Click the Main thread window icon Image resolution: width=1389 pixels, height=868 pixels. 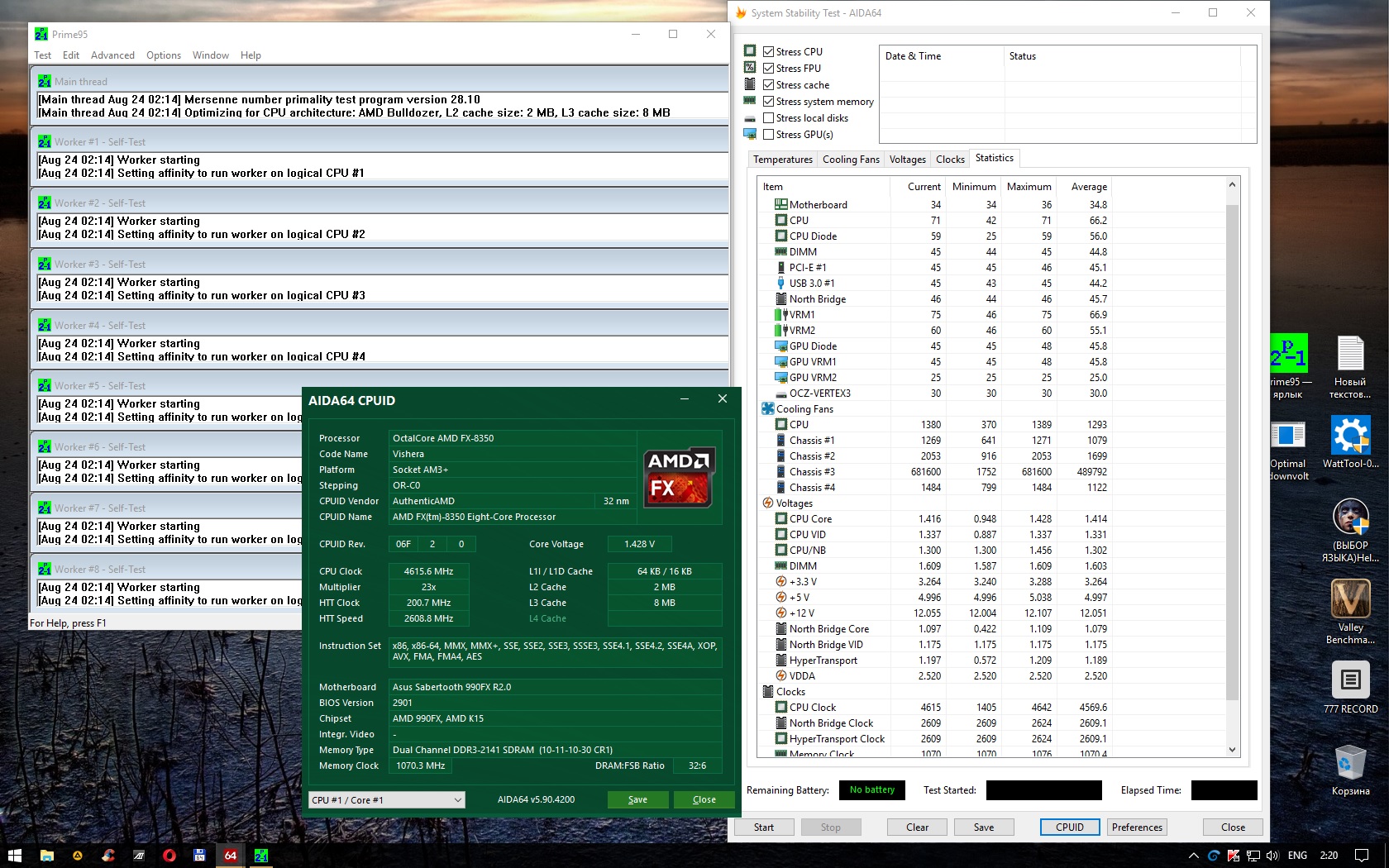pos(45,81)
